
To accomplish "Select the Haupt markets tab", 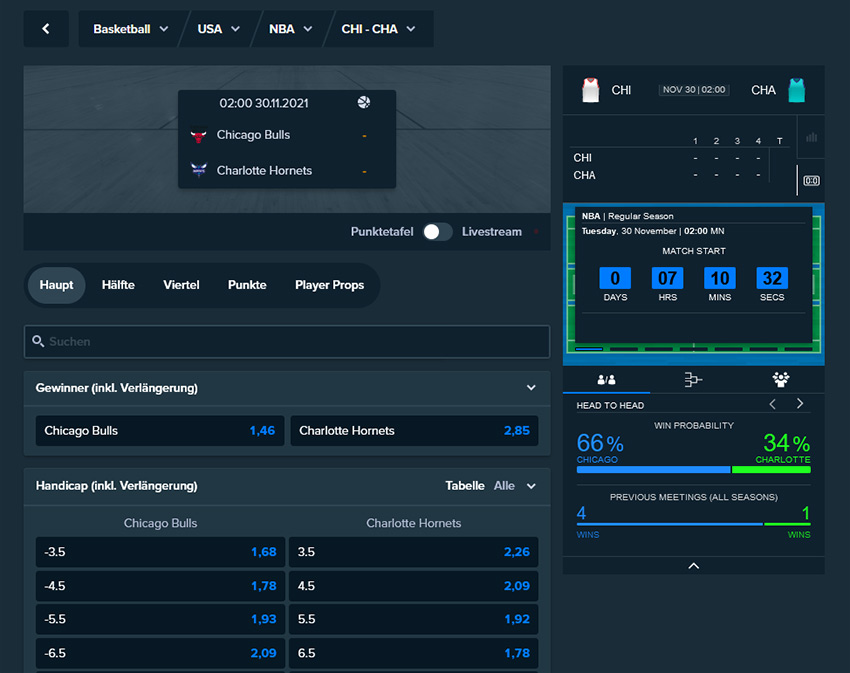I will click(56, 285).
